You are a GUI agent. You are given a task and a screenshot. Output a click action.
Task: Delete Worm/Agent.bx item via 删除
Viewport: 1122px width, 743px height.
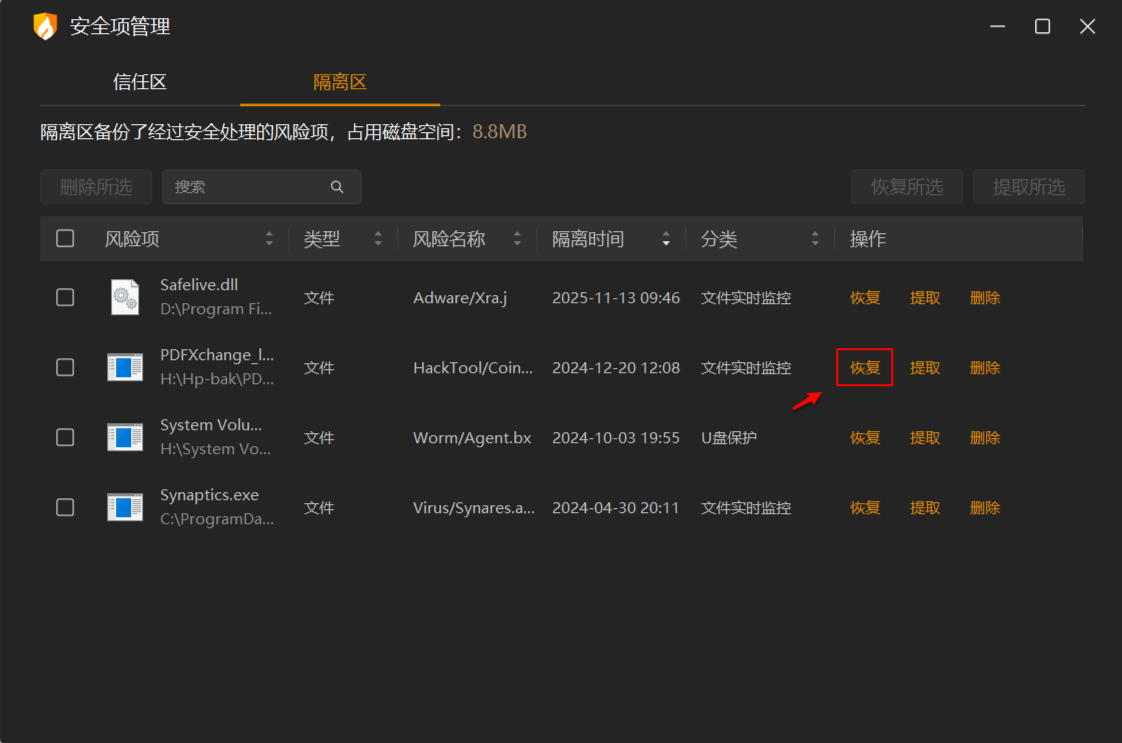985,438
